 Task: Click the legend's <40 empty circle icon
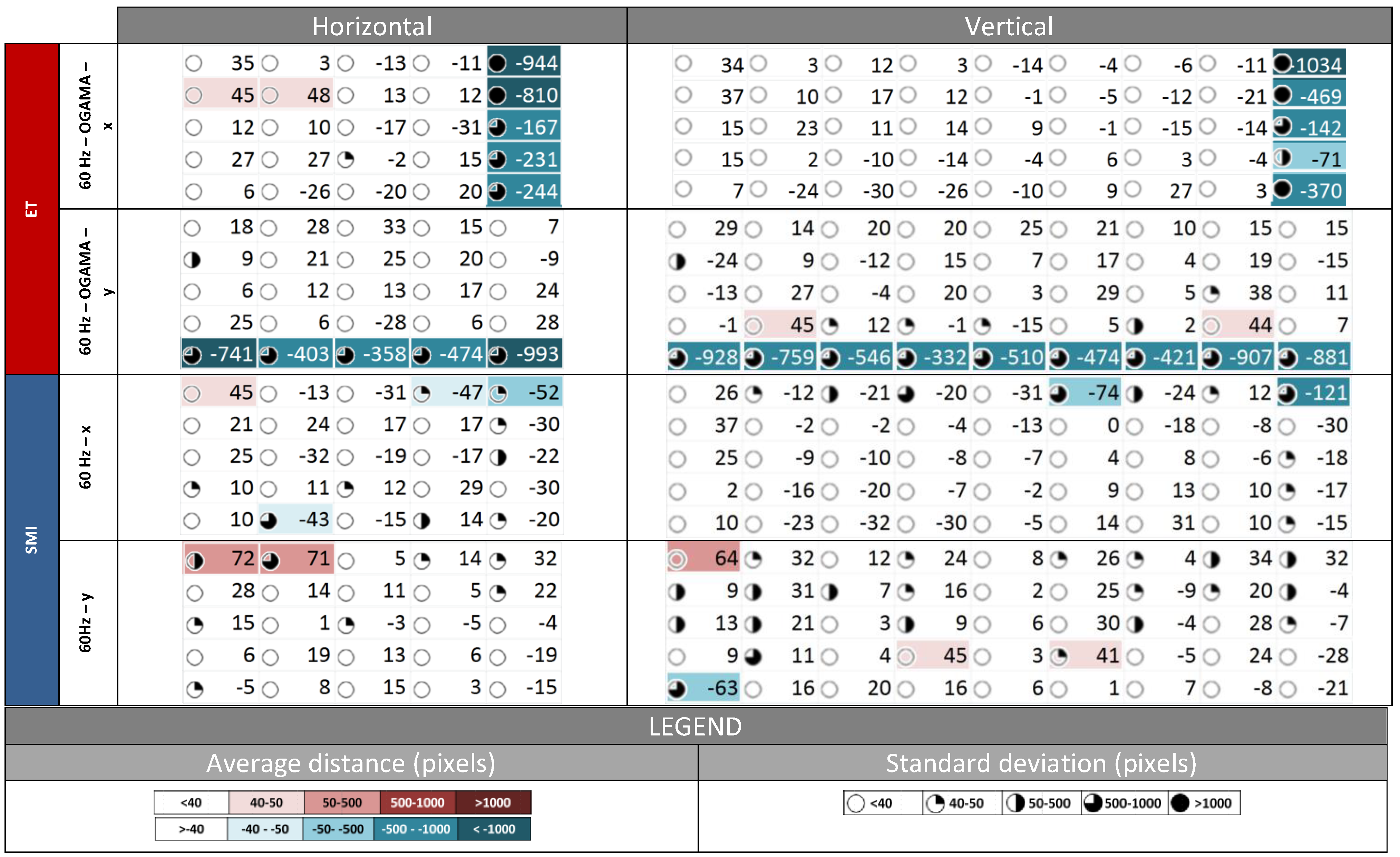click(856, 803)
